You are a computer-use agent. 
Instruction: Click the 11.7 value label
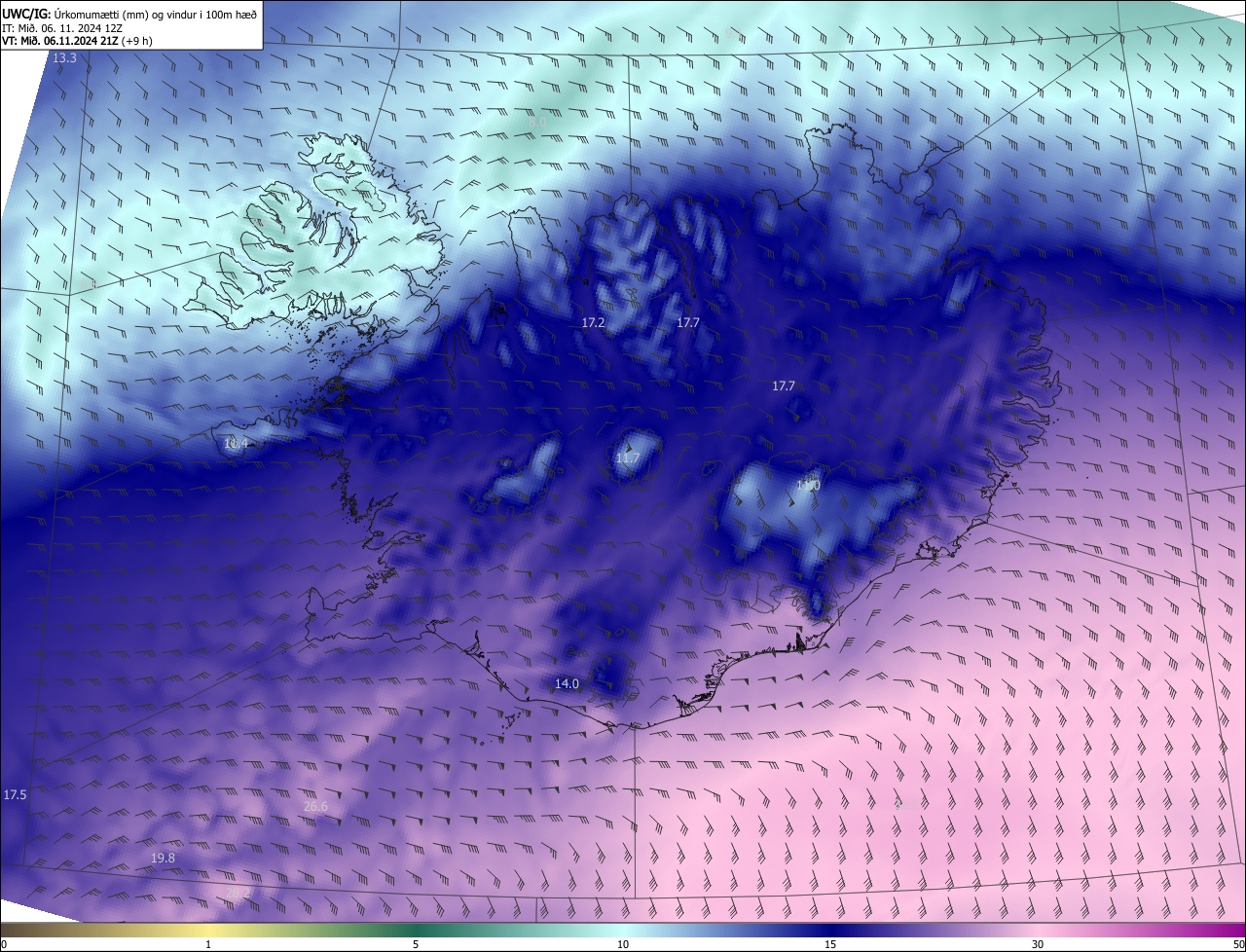628,458
